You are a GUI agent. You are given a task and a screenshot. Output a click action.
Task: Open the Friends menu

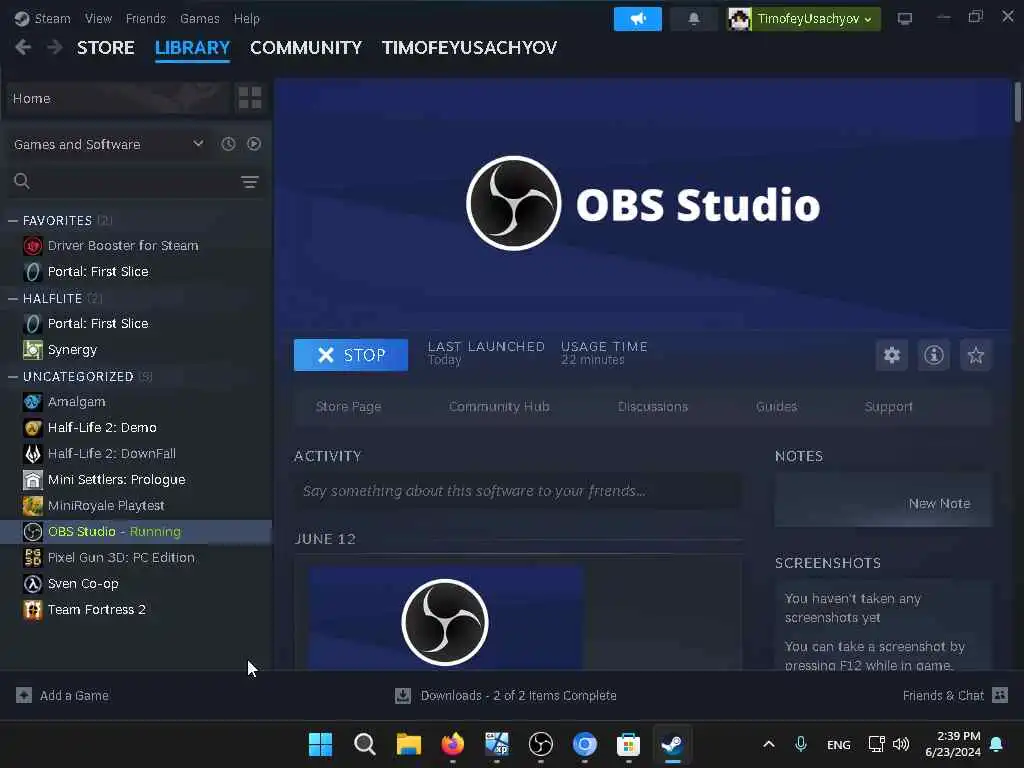click(x=146, y=18)
